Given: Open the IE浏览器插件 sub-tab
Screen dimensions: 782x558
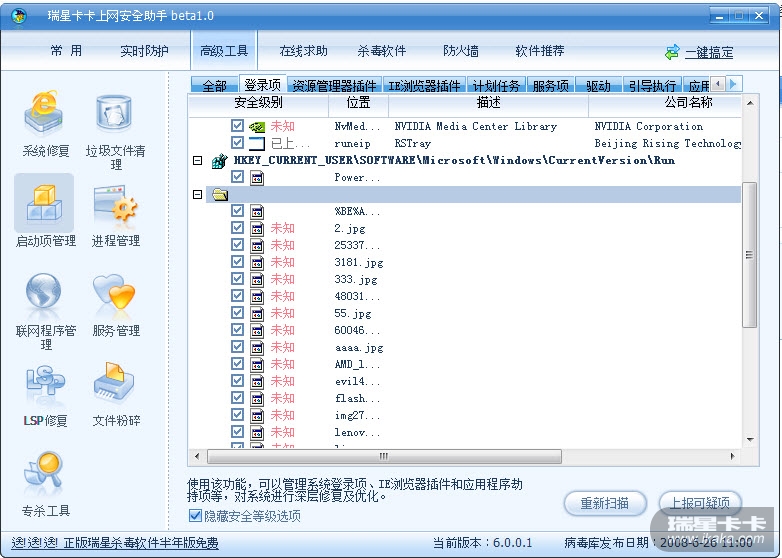Looking at the screenshot, I should pos(424,85).
